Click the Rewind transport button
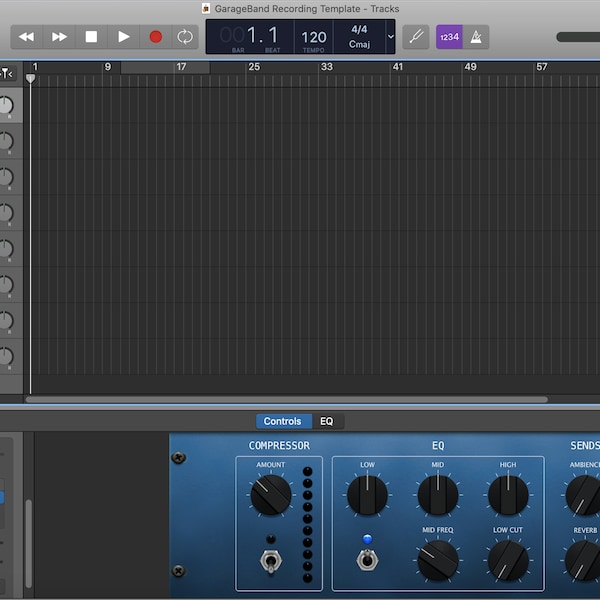The height and width of the screenshot is (600, 600). [x=27, y=37]
